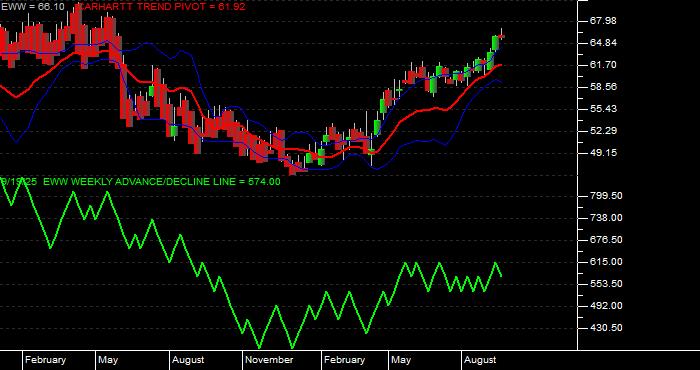
Task: Click the latest green candlestick near 65
Action: [496, 43]
